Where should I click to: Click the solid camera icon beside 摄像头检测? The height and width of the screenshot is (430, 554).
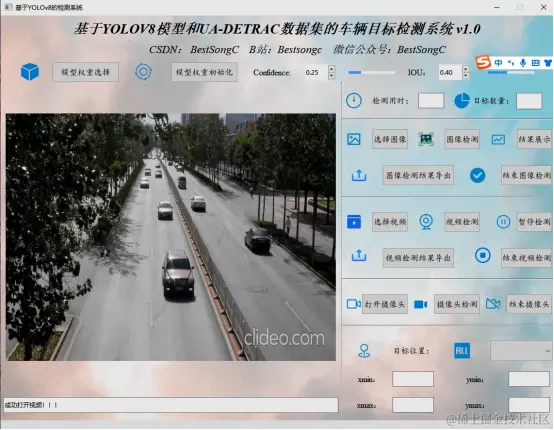[x=421, y=304]
